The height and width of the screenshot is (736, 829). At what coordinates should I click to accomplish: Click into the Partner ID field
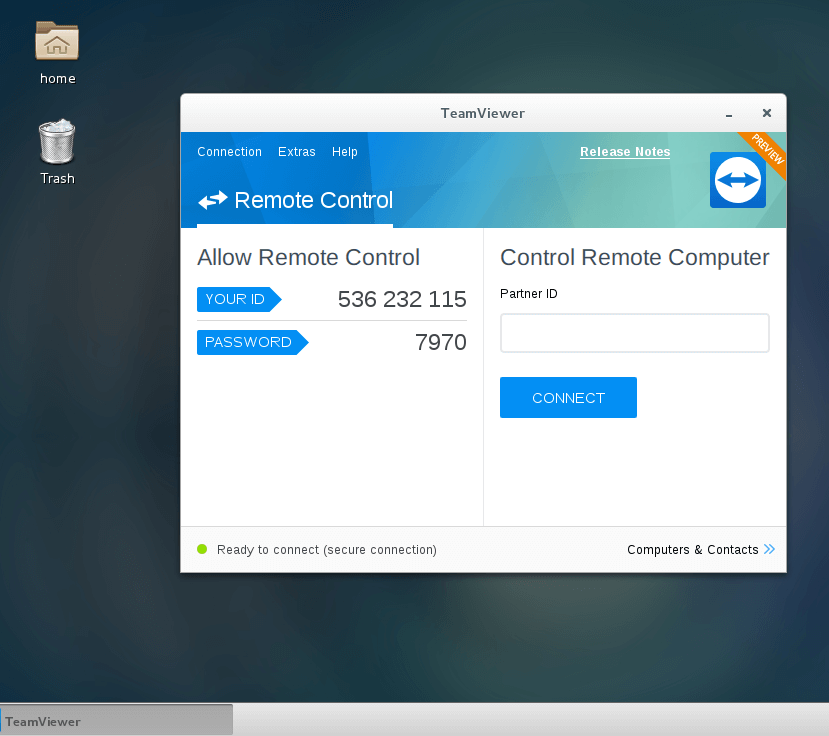point(634,333)
